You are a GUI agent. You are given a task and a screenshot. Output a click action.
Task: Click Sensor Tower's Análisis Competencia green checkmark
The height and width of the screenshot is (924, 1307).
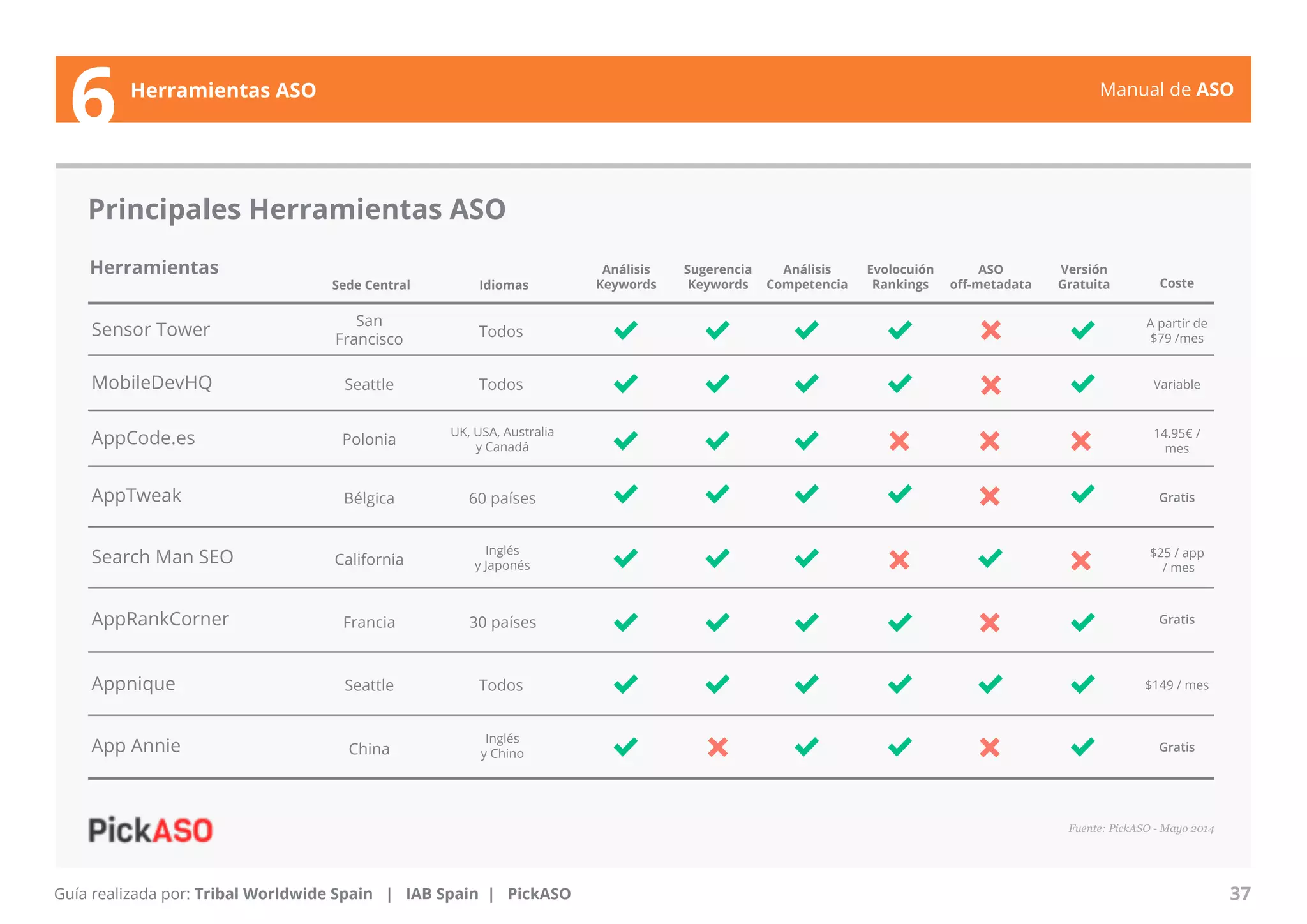pos(807,330)
